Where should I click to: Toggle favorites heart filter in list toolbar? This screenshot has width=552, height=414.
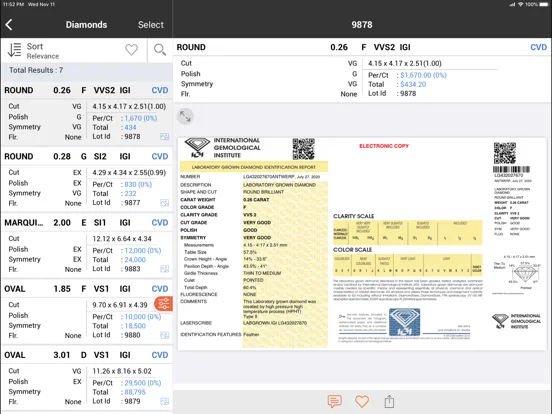[132, 50]
